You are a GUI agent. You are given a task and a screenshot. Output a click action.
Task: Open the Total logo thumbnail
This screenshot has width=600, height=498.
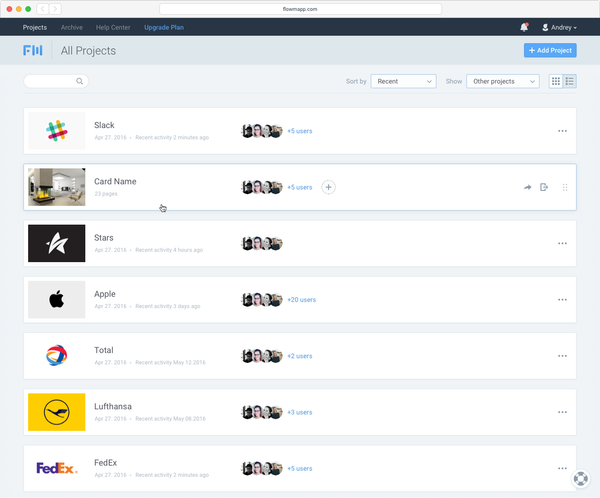click(57, 356)
